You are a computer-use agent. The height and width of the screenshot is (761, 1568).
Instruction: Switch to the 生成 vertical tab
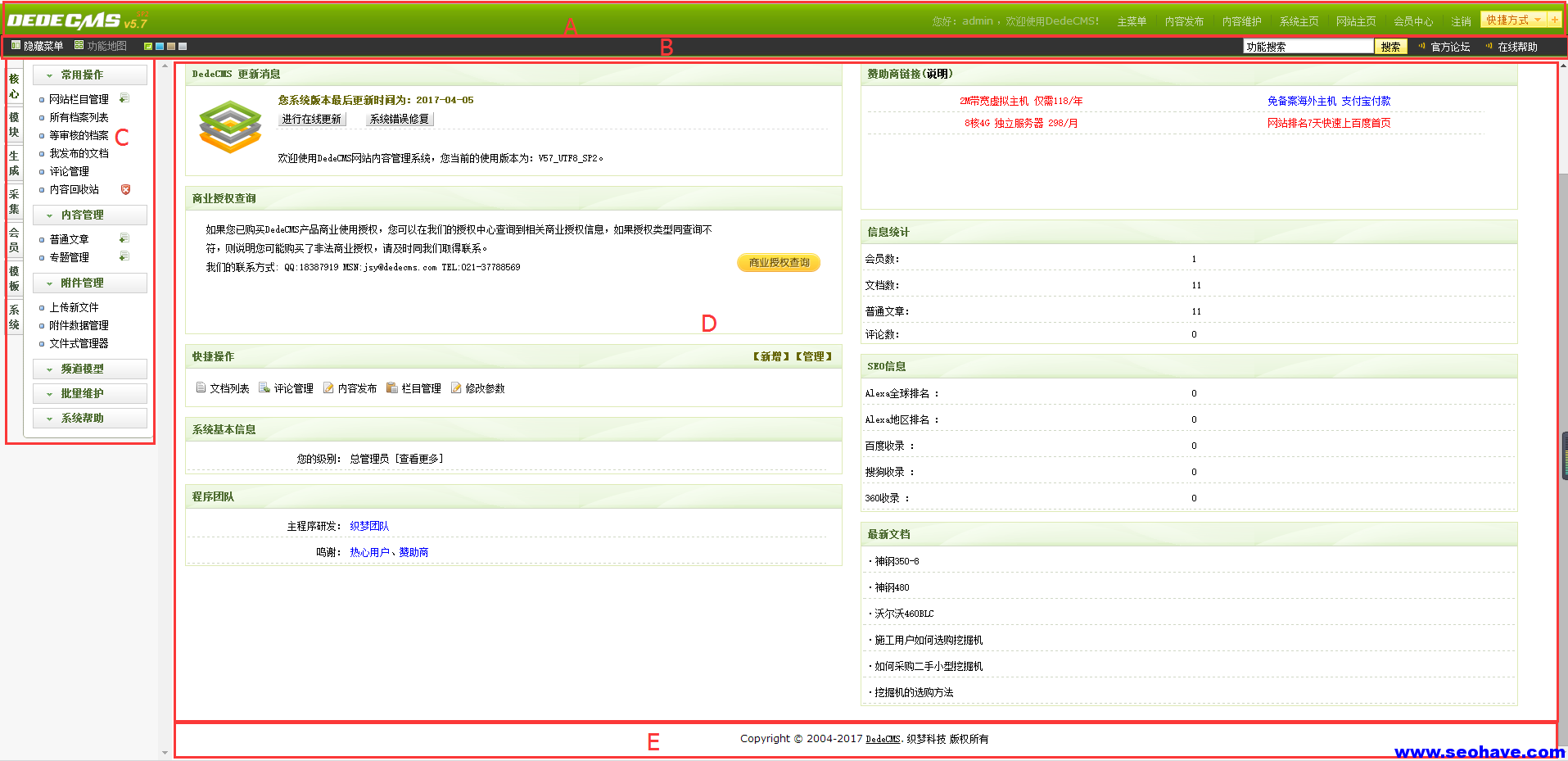pyautogui.click(x=14, y=163)
